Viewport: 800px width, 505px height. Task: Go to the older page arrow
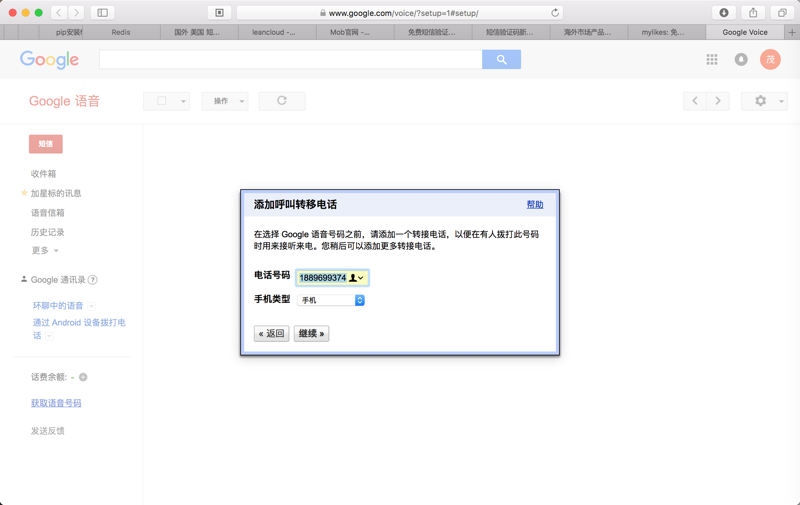click(x=718, y=101)
